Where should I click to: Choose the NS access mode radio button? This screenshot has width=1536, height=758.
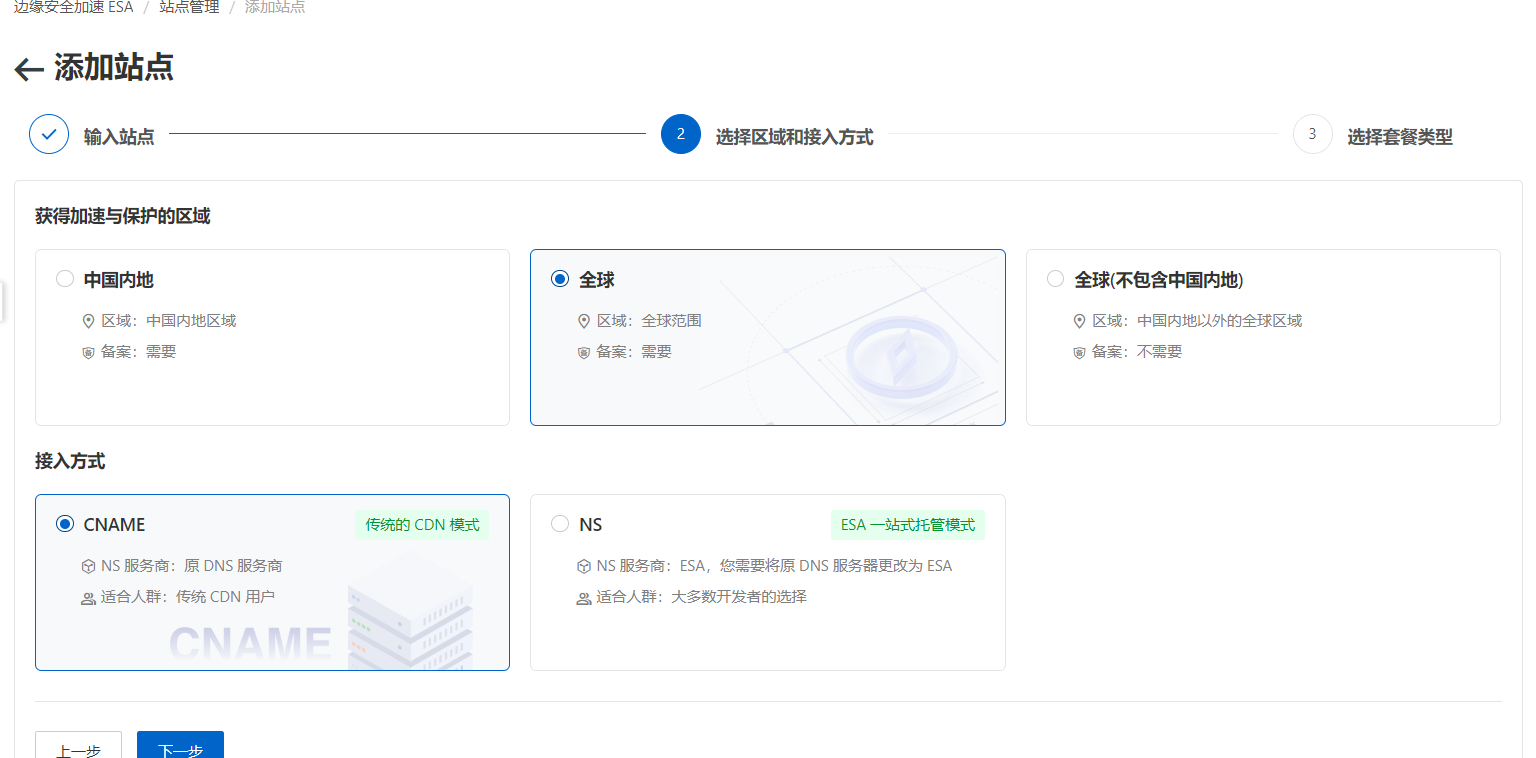tap(559, 524)
